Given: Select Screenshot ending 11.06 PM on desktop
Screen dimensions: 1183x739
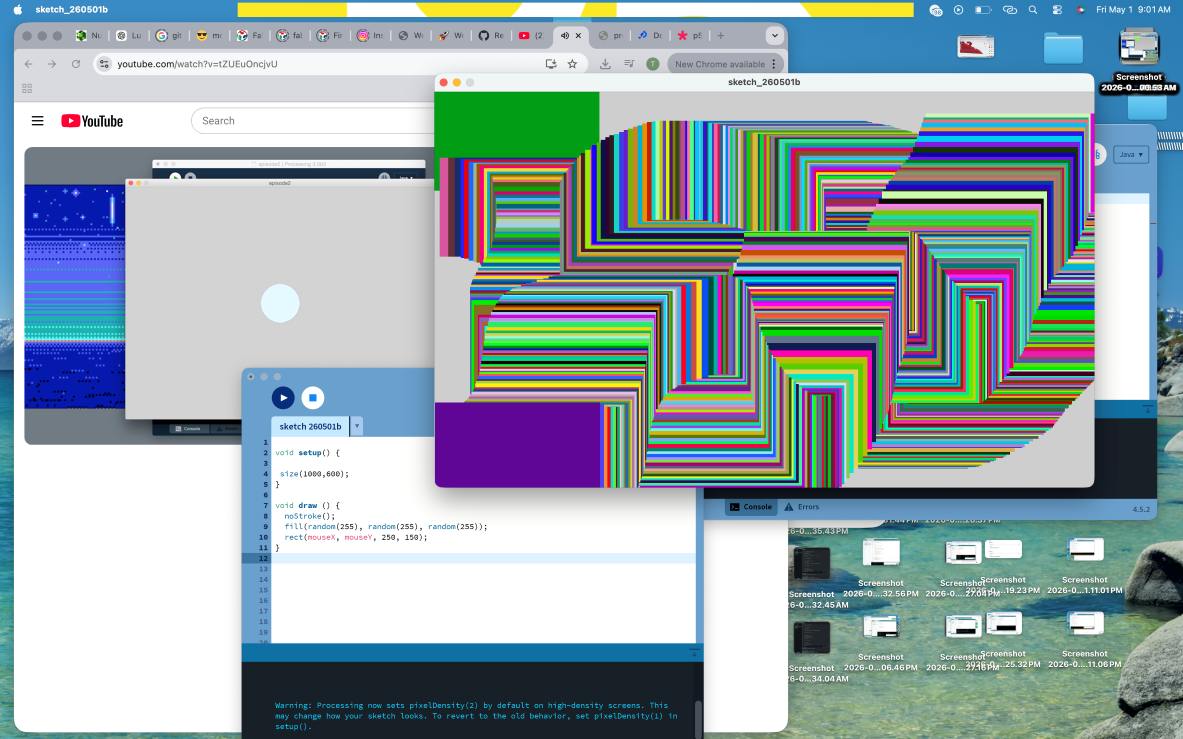Looking at the screenshot, I should [1085, 624].
